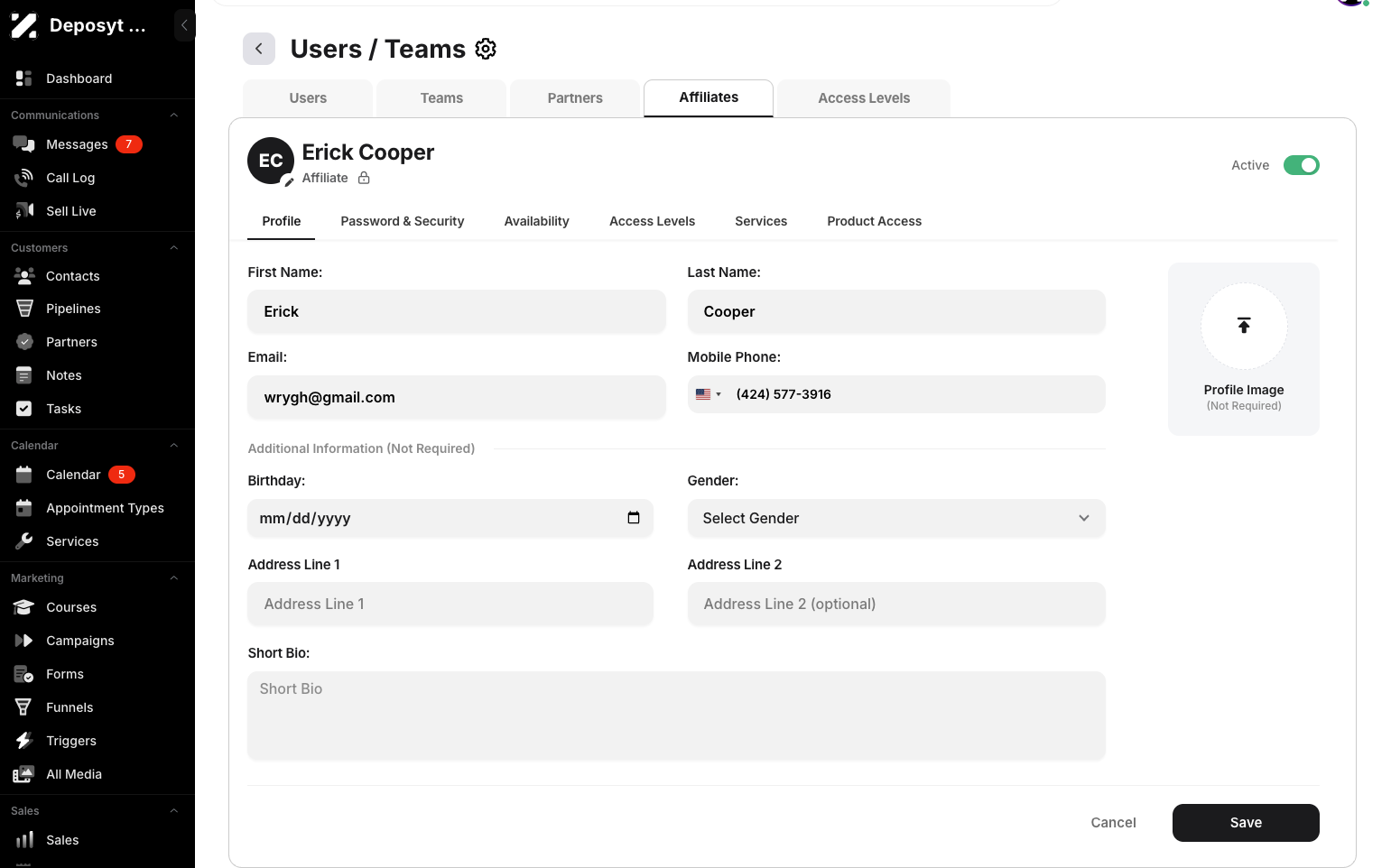Edit avatar using the pencil on EC
The image size is (1391, 868).
289,181
